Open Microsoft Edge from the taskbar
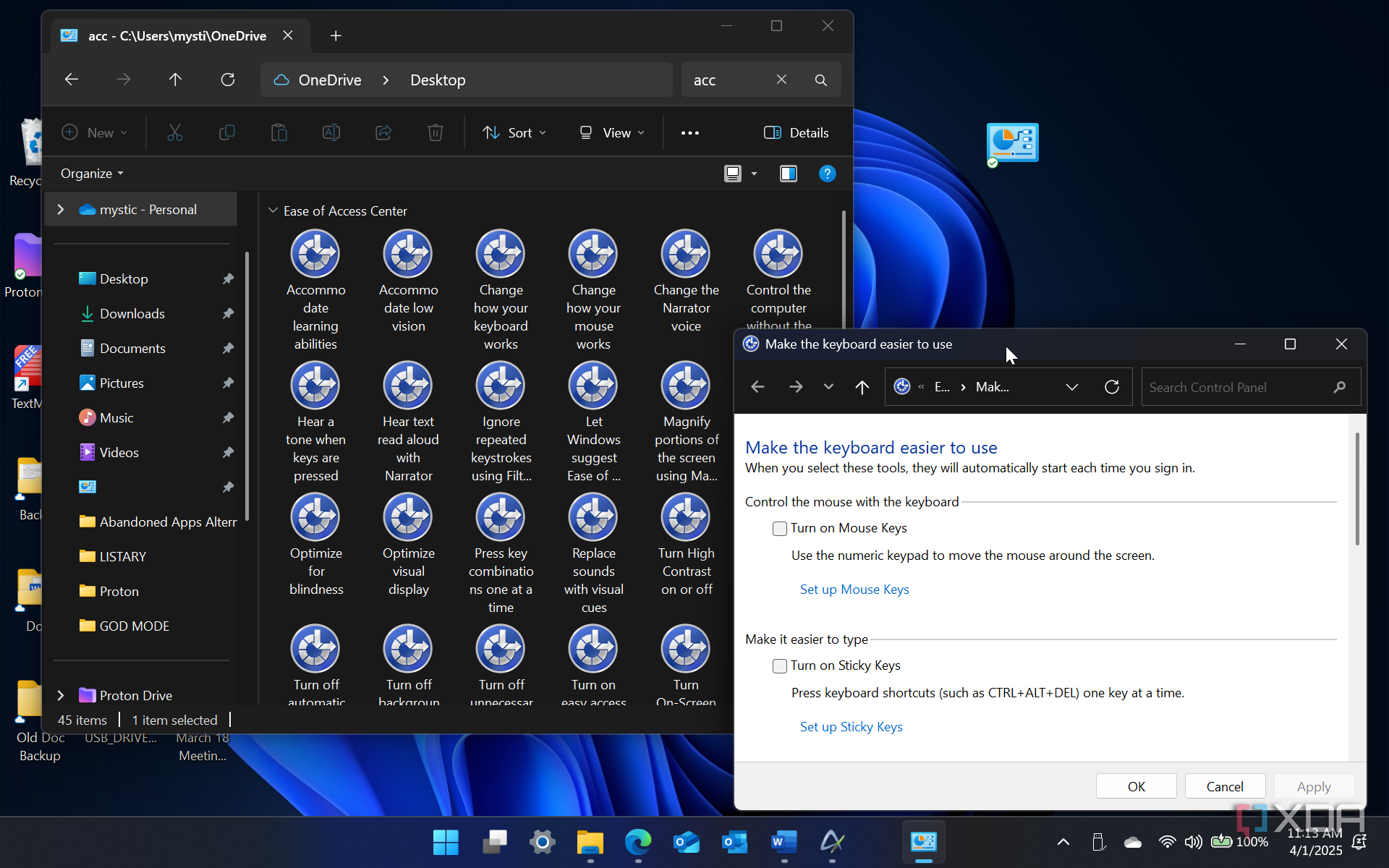The image size is (1389, 868). (x=637, y=842)
